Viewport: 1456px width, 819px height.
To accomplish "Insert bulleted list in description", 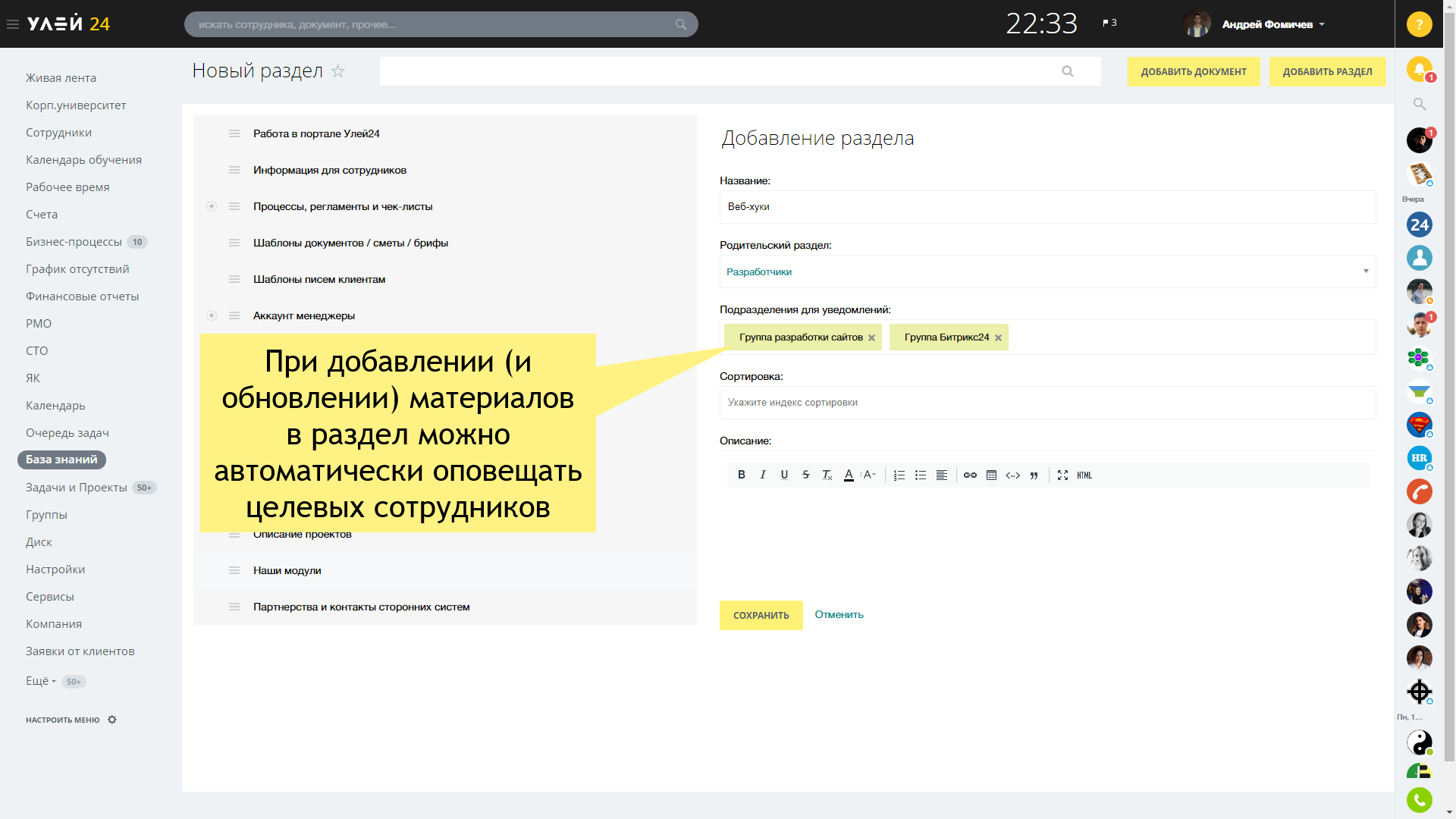I will (x=920, y=475).
